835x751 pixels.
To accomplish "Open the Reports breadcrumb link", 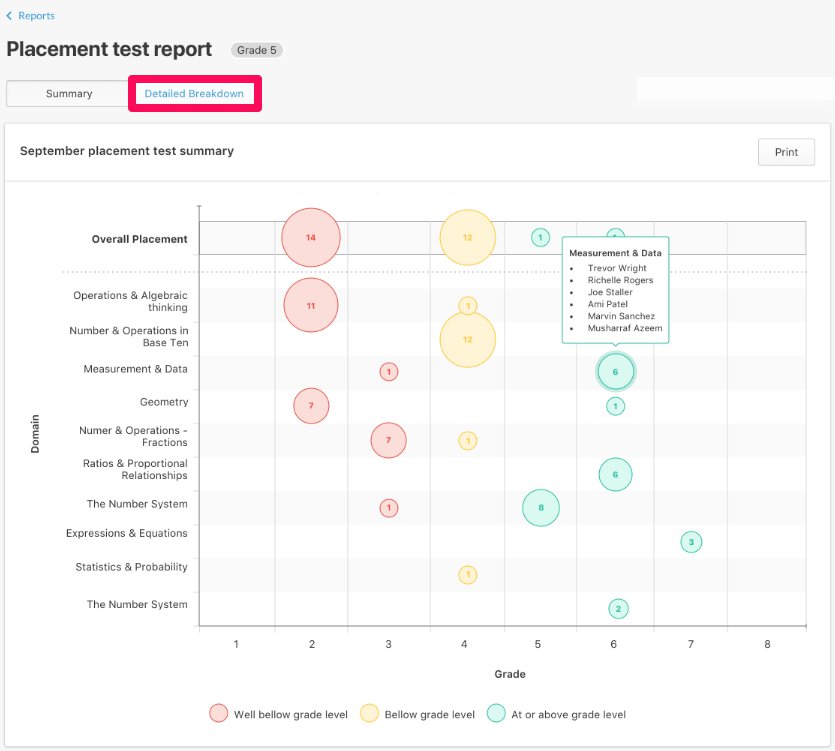I will tap(36, 16).
